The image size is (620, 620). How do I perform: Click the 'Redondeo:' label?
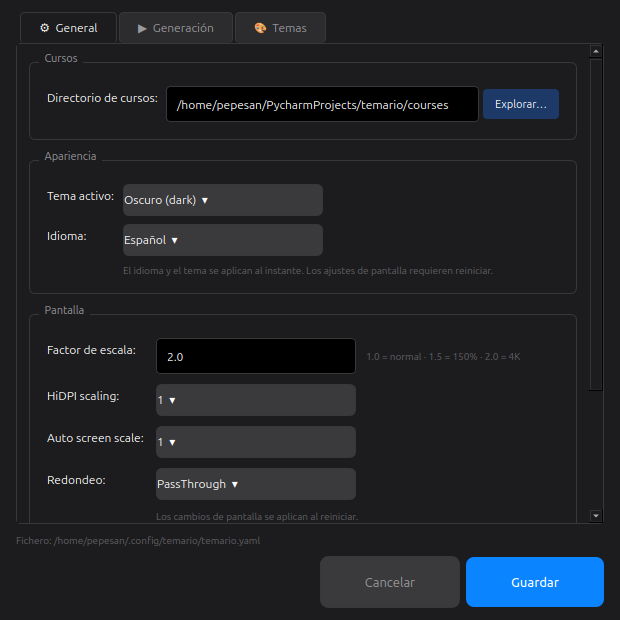76,480
